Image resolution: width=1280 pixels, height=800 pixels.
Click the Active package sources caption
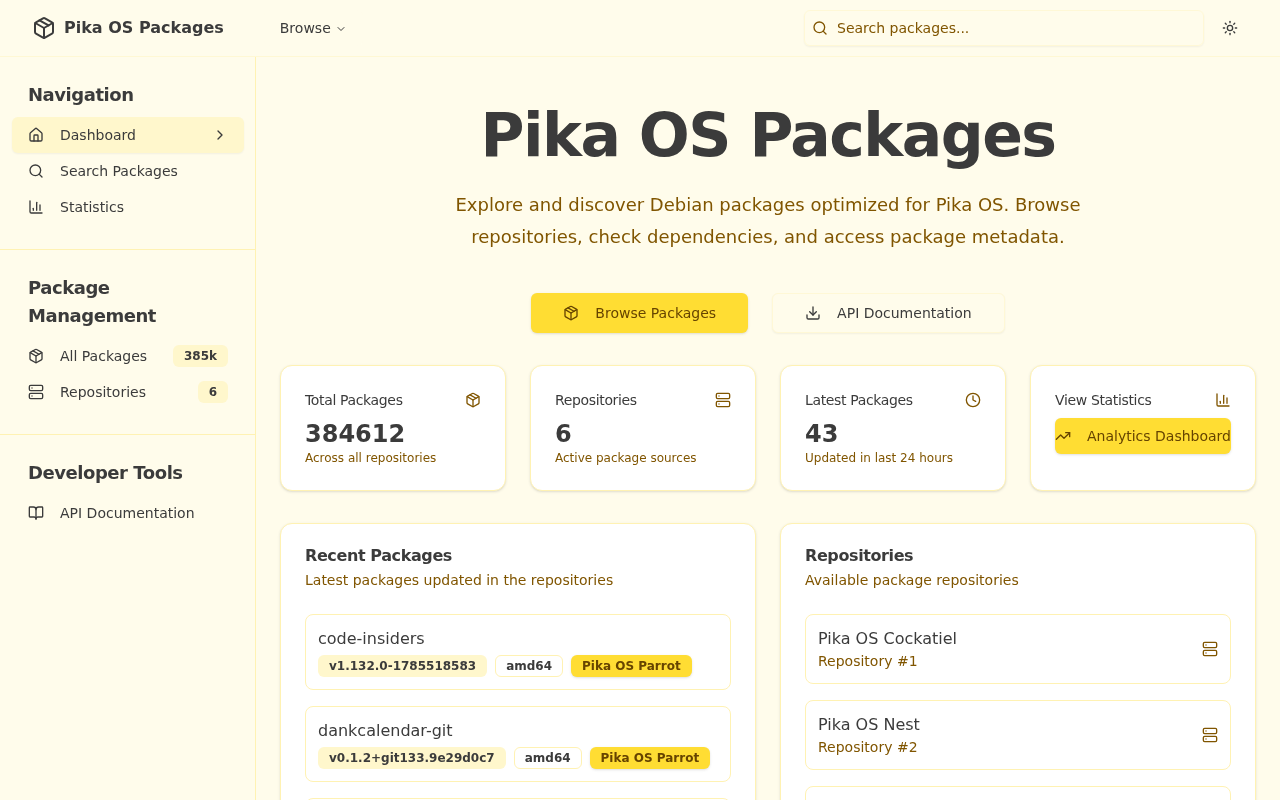[x=626, y=458]
